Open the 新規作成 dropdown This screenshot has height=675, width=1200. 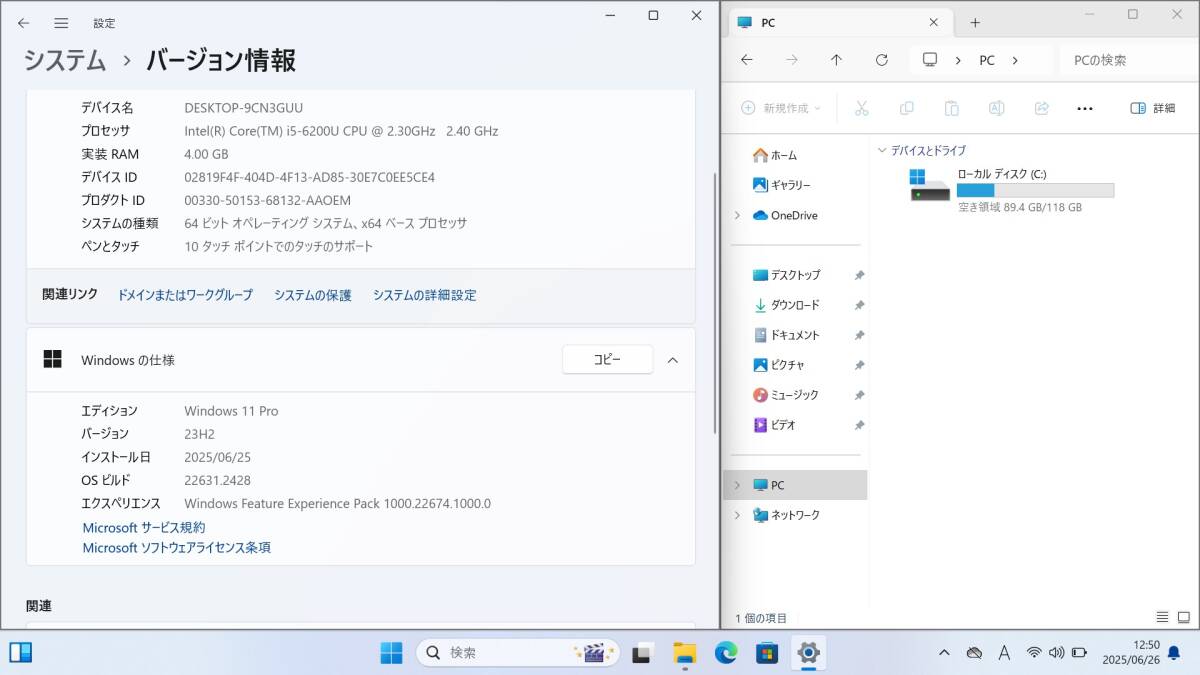click(x=781, y=108)
